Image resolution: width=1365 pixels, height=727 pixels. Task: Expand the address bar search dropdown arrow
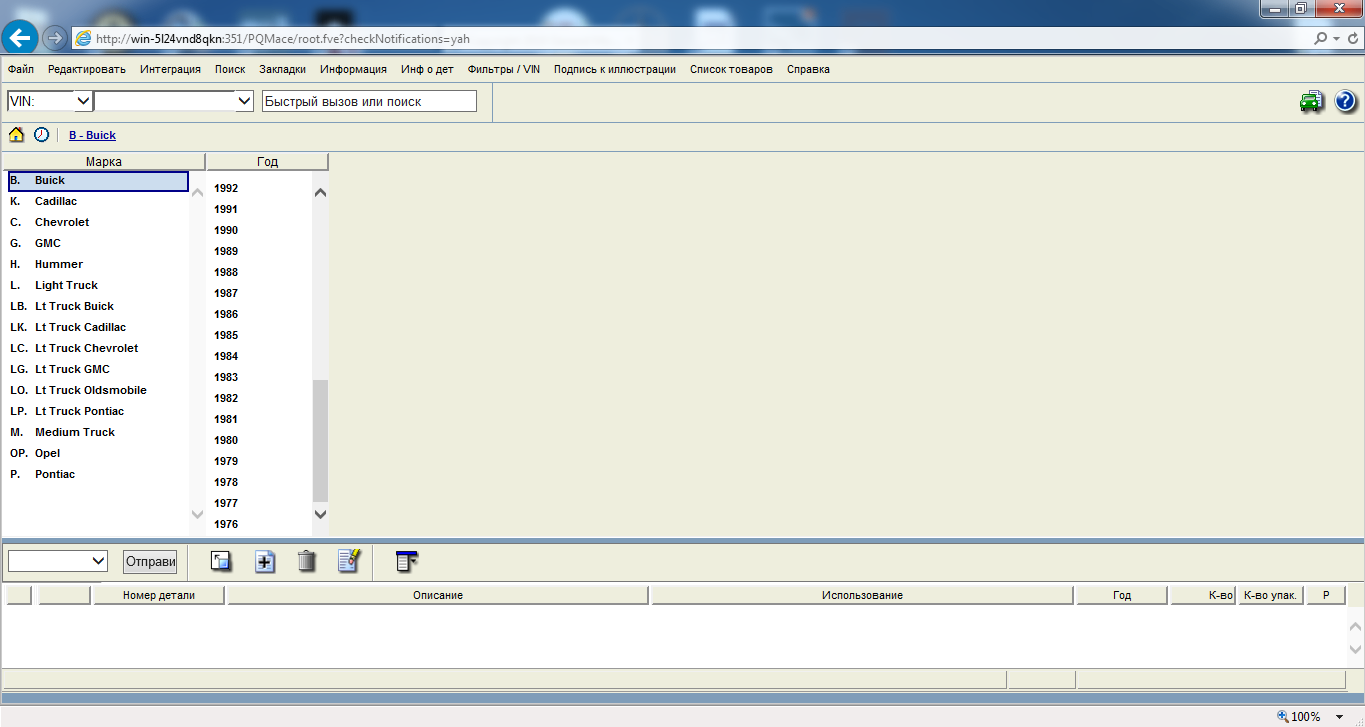coord(1336,39)
